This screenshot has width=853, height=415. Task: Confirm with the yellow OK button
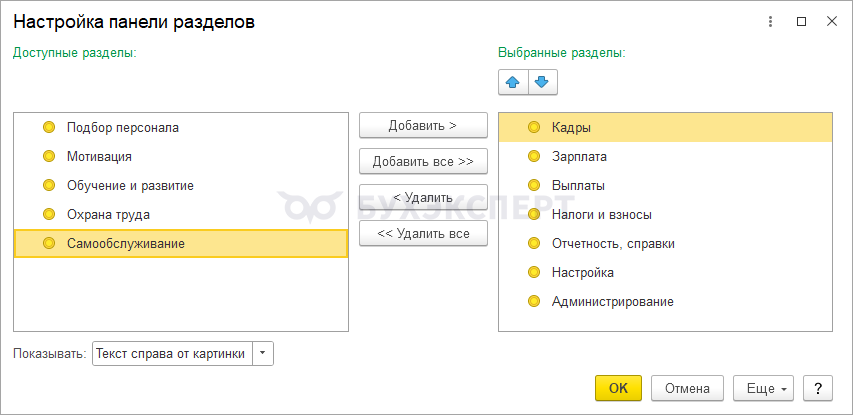(x=618, y=388)
